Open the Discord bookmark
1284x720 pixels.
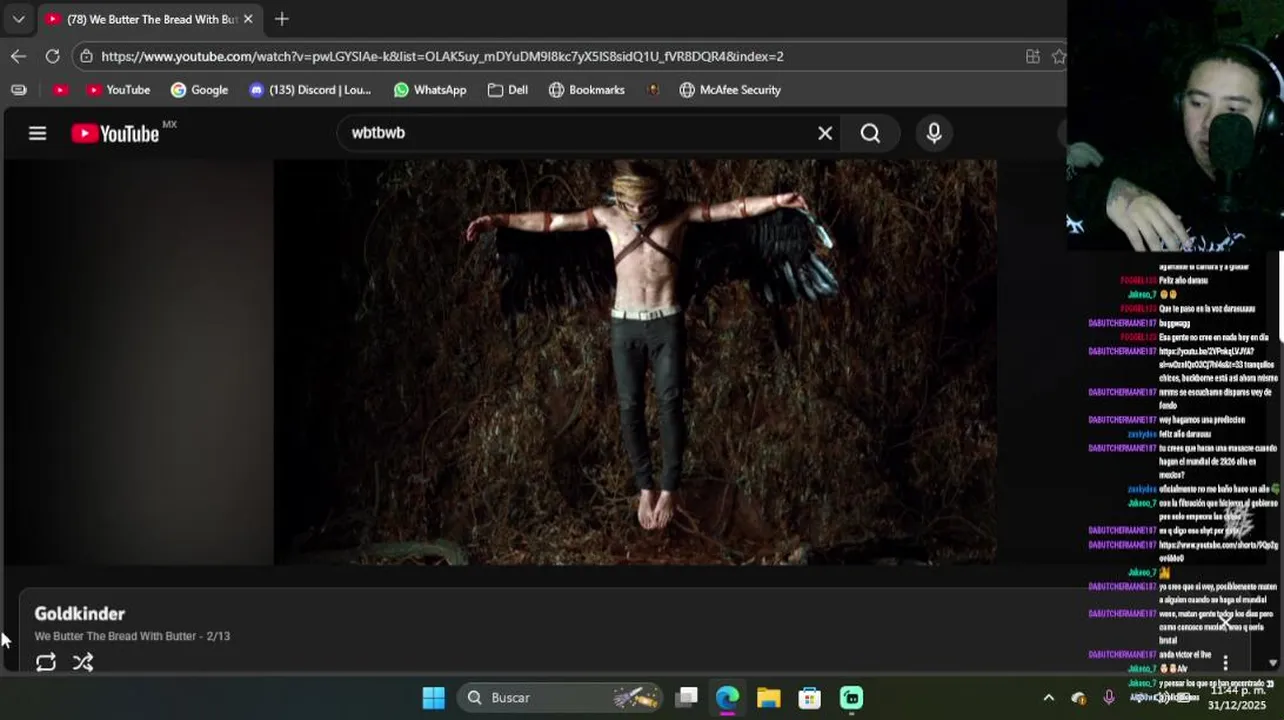310,90
